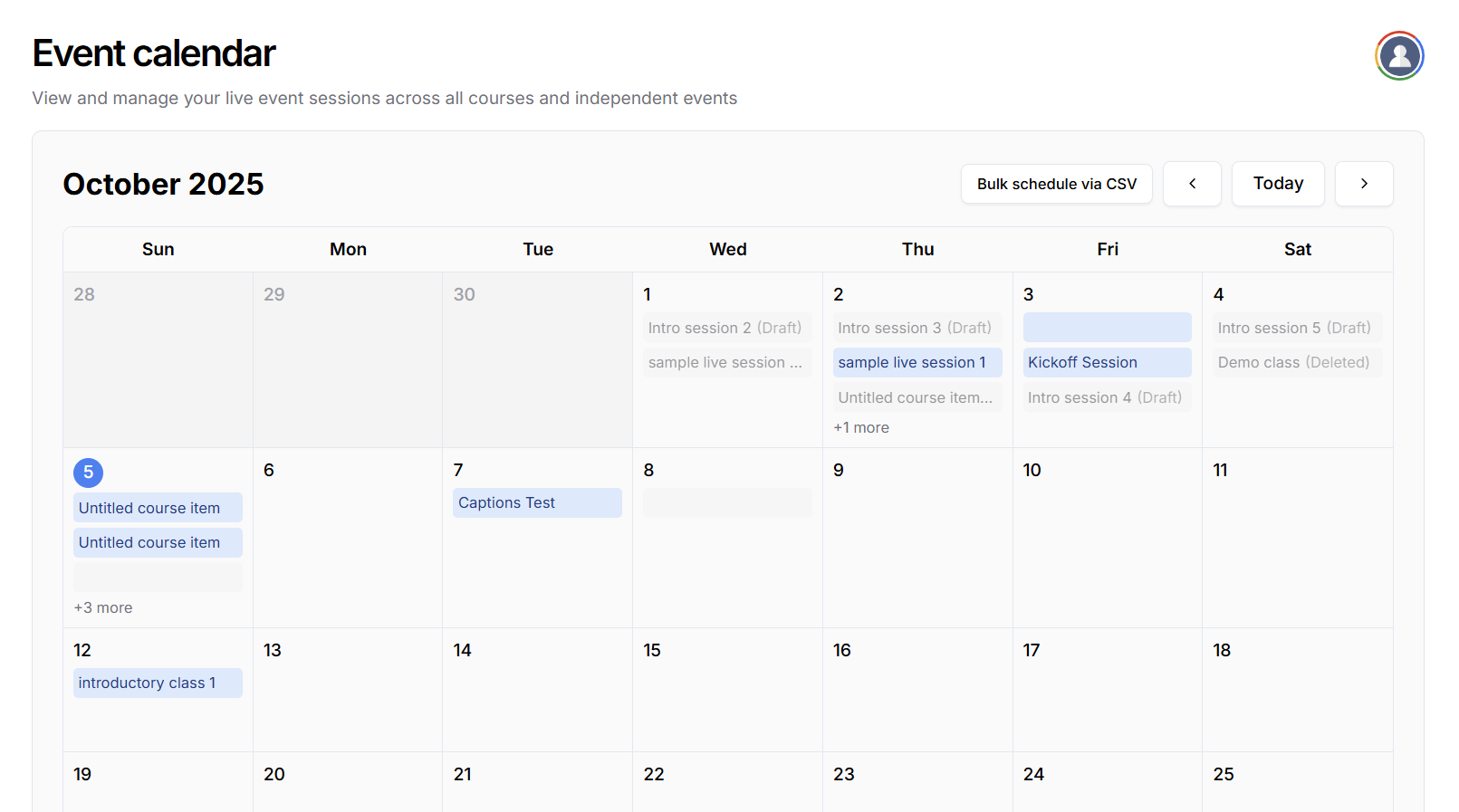Expand +1 more events on October 2
The height and width of the screenshot is (812, 1459).
tap(860, 427)
